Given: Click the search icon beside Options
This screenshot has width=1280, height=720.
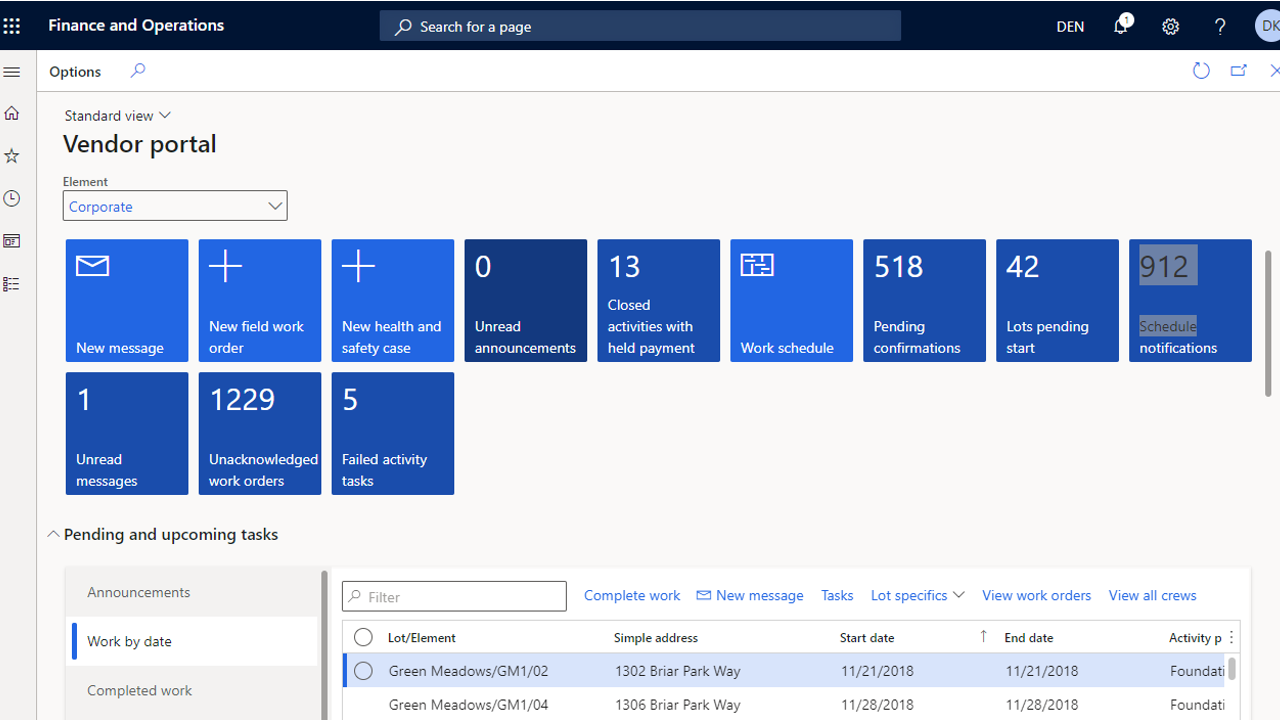Looking at the screenshot, I should point(138,71).
